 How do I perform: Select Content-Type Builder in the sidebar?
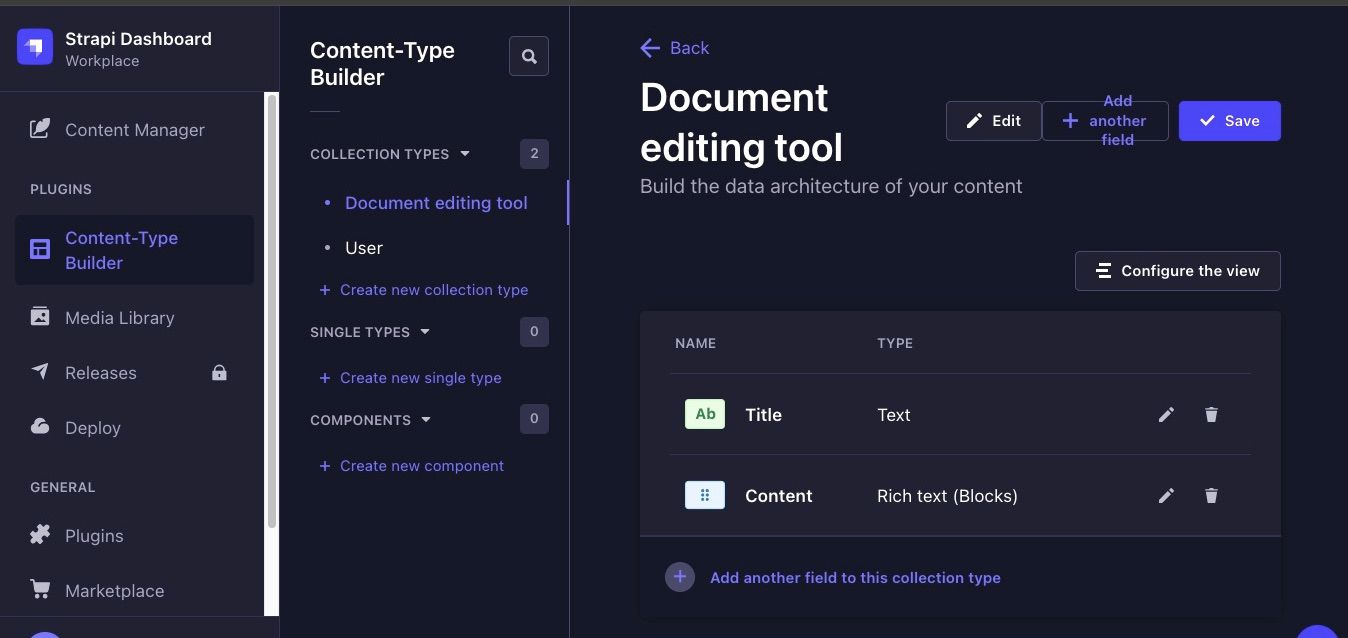click(134, 250)
